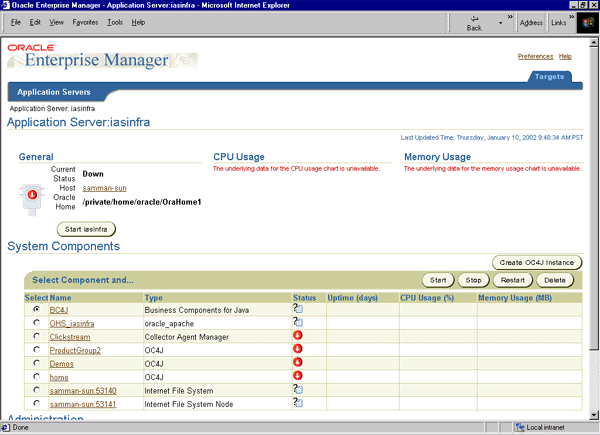Select the samman-sun:53140 radio button
Image resolution: width=600 pixels, height=435 pixels.
pos(36,389)
